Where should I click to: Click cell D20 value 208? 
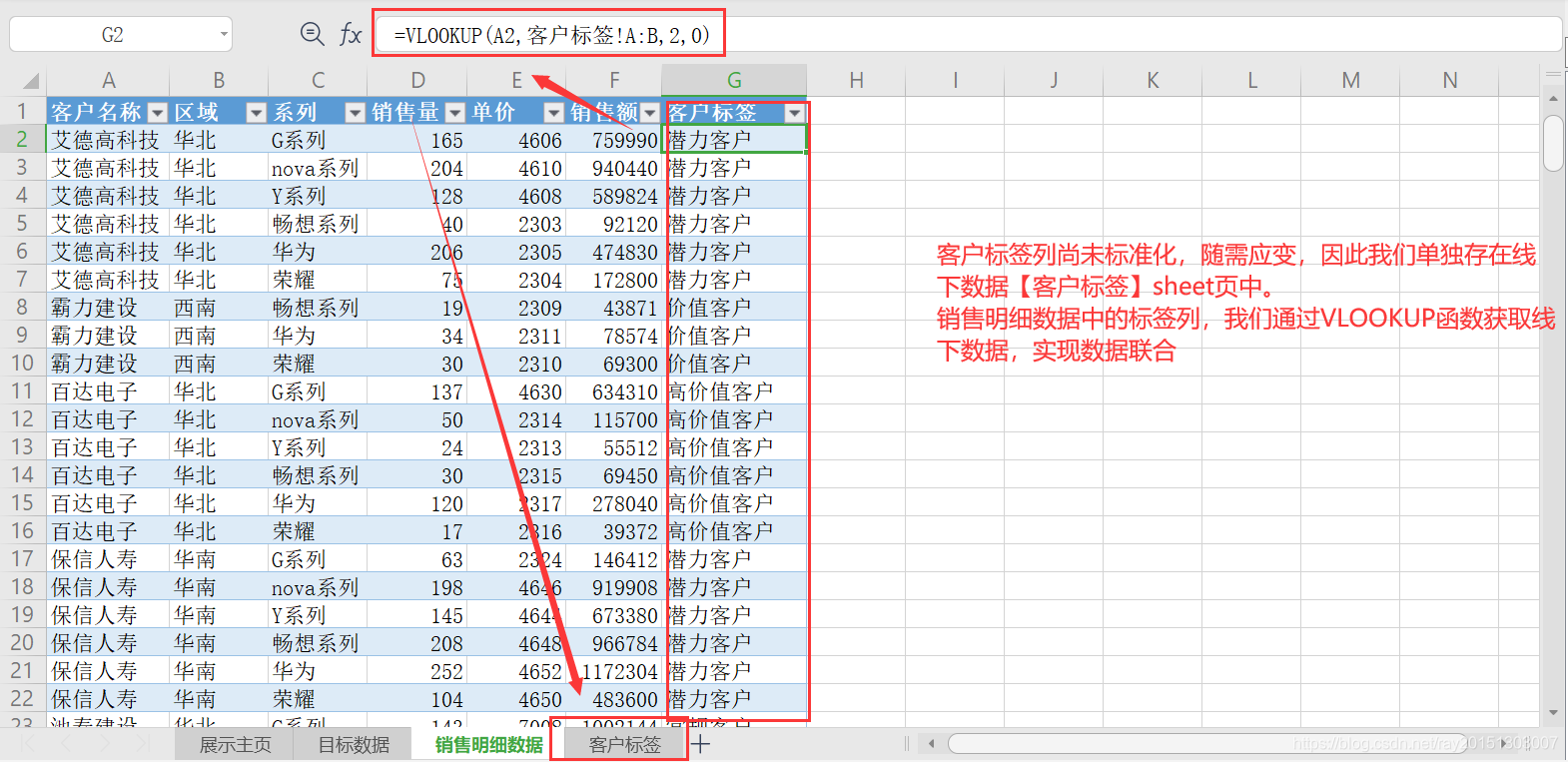417,642
